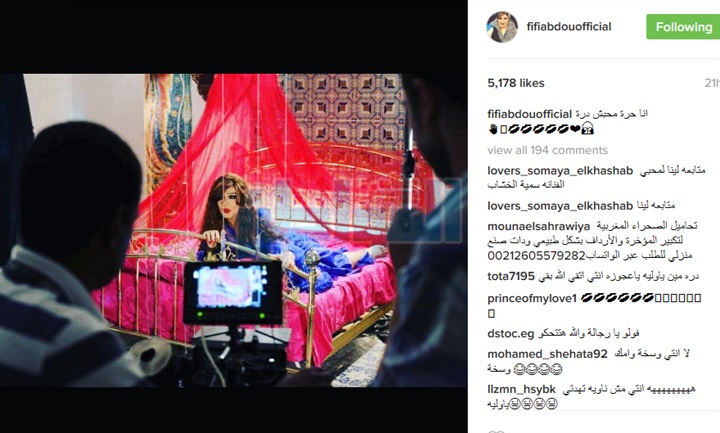Open llzmn_hsybk commenter profile
The height and width of the screenshot is (433, 720).
pyautogui.click(x=521, y=389)
